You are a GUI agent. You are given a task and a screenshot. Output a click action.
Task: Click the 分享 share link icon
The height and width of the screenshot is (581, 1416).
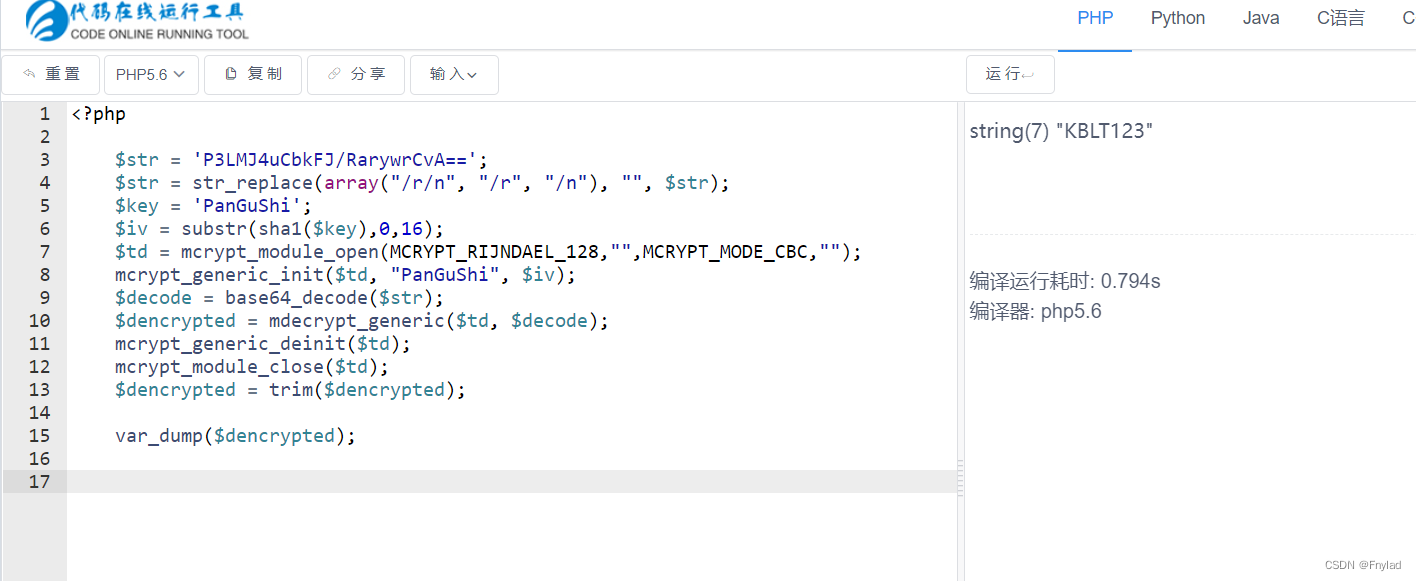click(334, 74)
